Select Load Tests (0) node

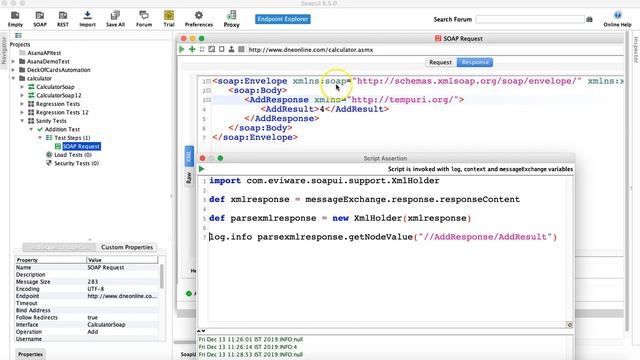pos(73,155)
